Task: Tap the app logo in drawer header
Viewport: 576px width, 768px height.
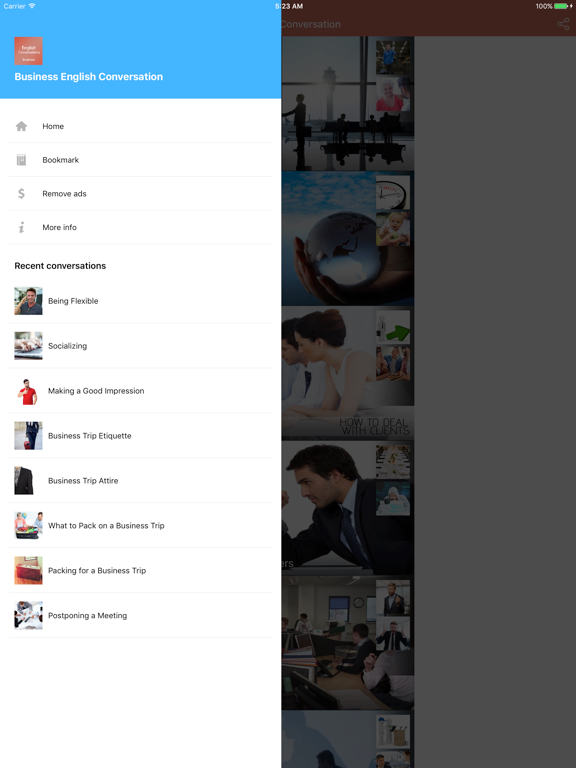Action: [28, 51]
